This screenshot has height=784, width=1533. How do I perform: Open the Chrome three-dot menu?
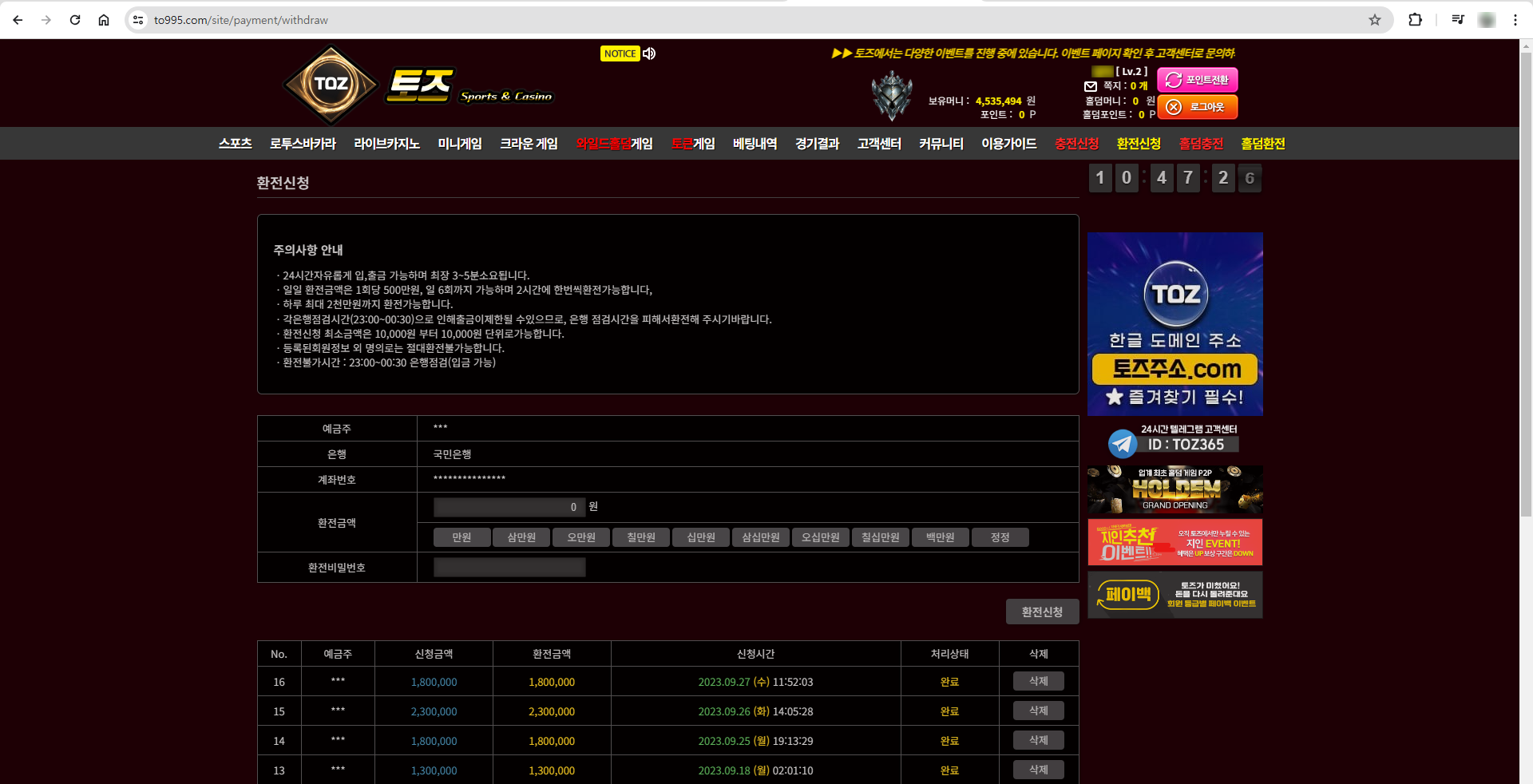point(1515,20)
